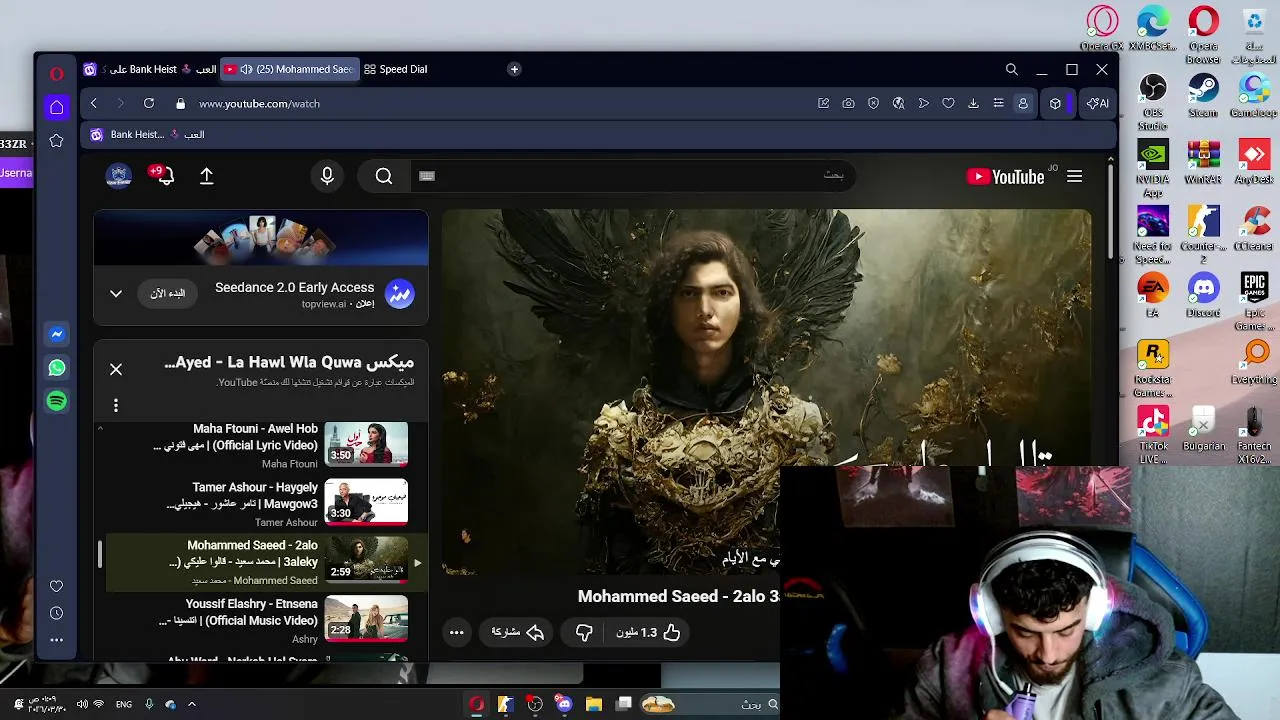Close the mix playlist panel

pos(116,369)
